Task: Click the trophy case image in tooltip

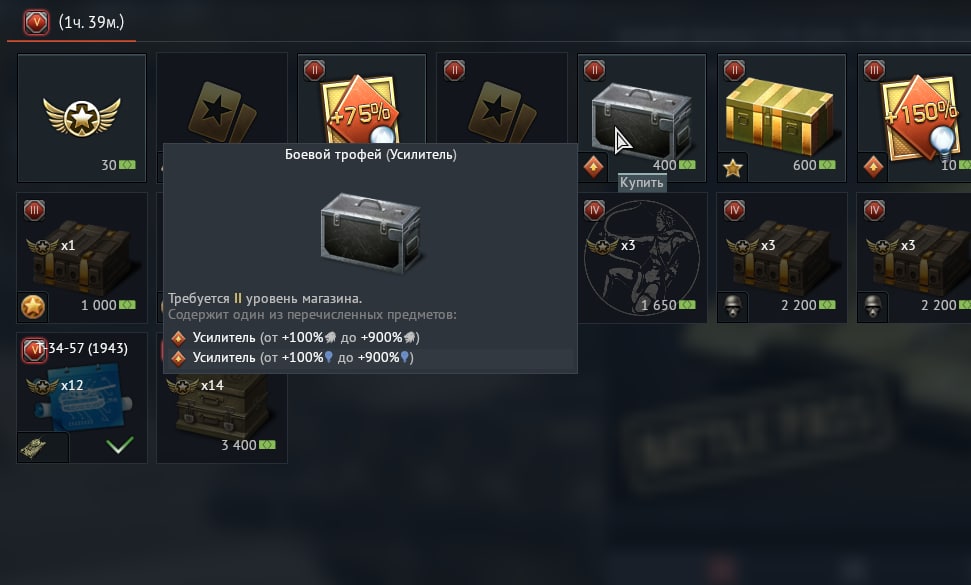Action: pyautogui.click(x=370, y=233)
